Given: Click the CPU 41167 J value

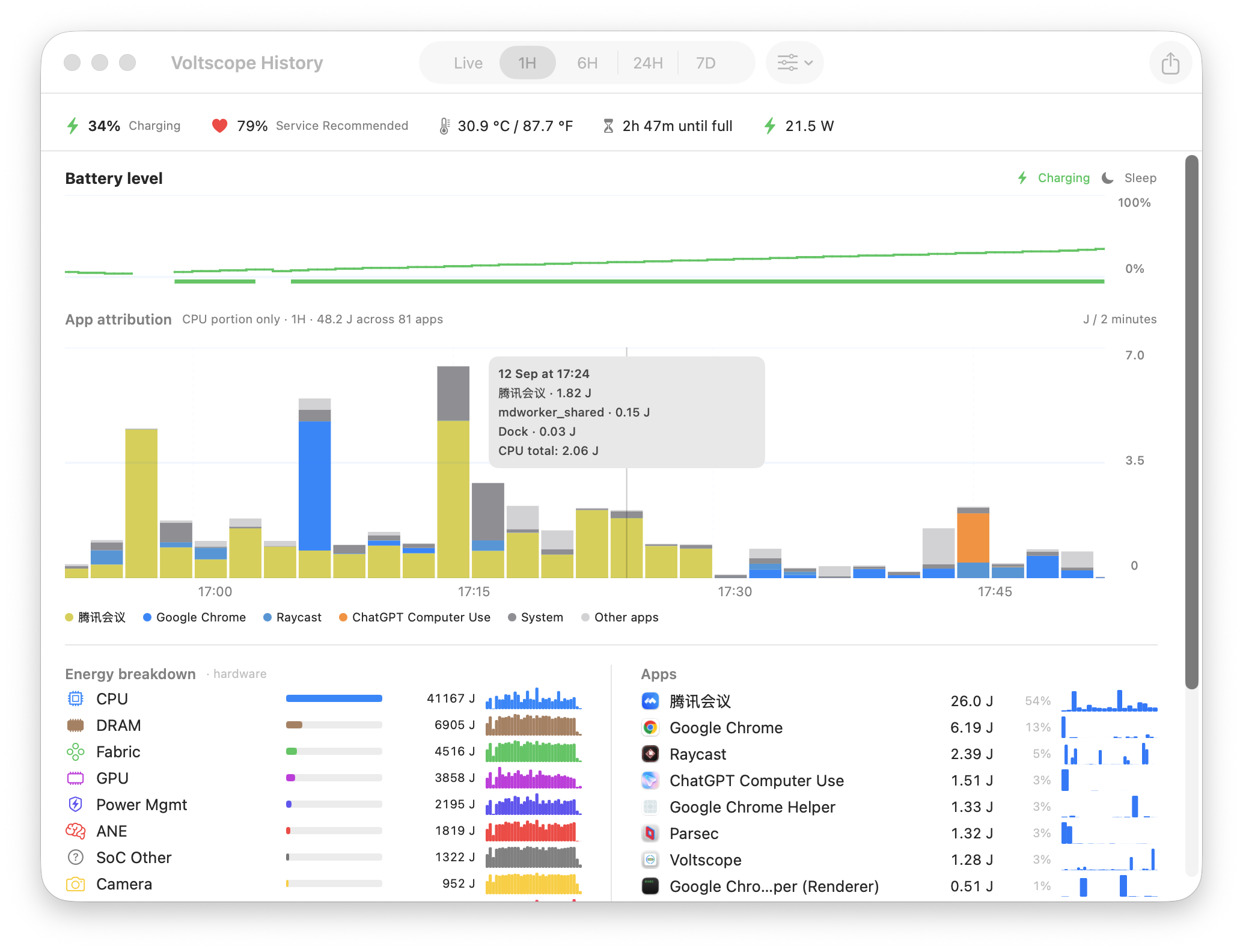Looking at the screenshot, I should [450, 698].
